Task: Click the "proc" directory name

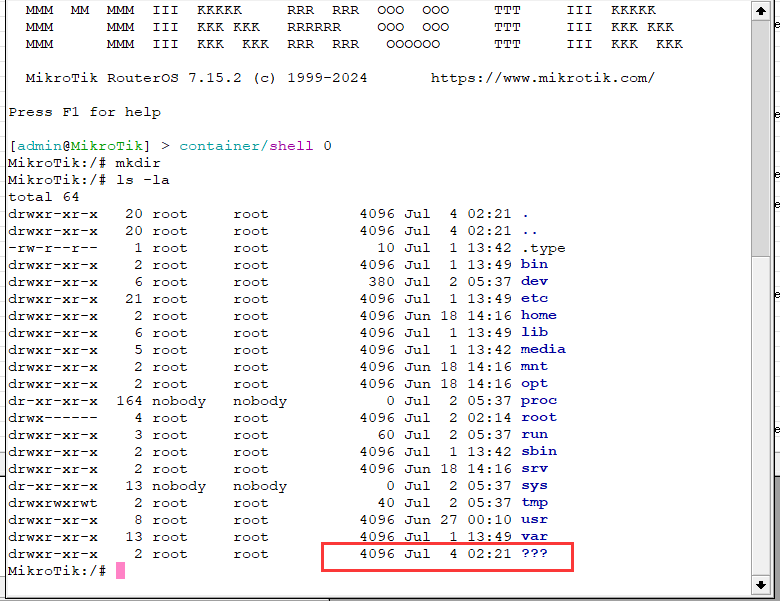Action: pyautogui.click(x=539, y=401)
